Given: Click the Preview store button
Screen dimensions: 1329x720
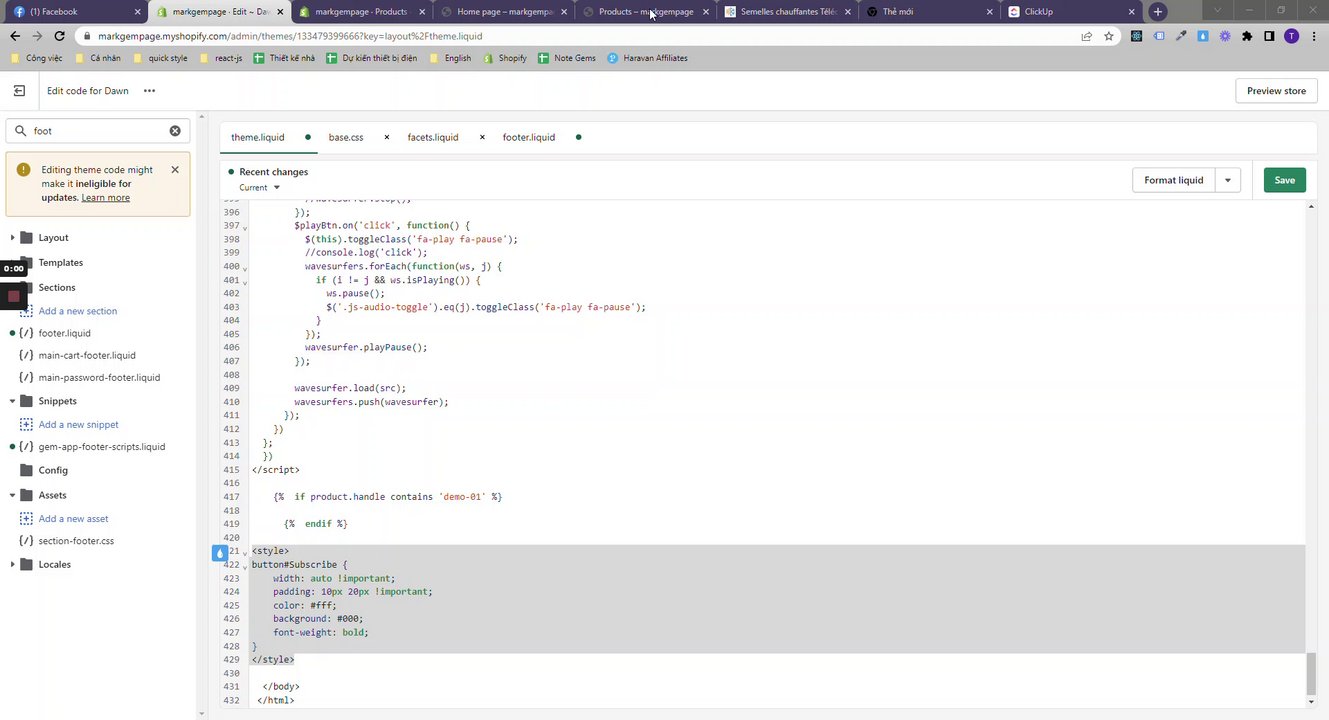Looking at the screenshot, I should (x=1276, y=91).
